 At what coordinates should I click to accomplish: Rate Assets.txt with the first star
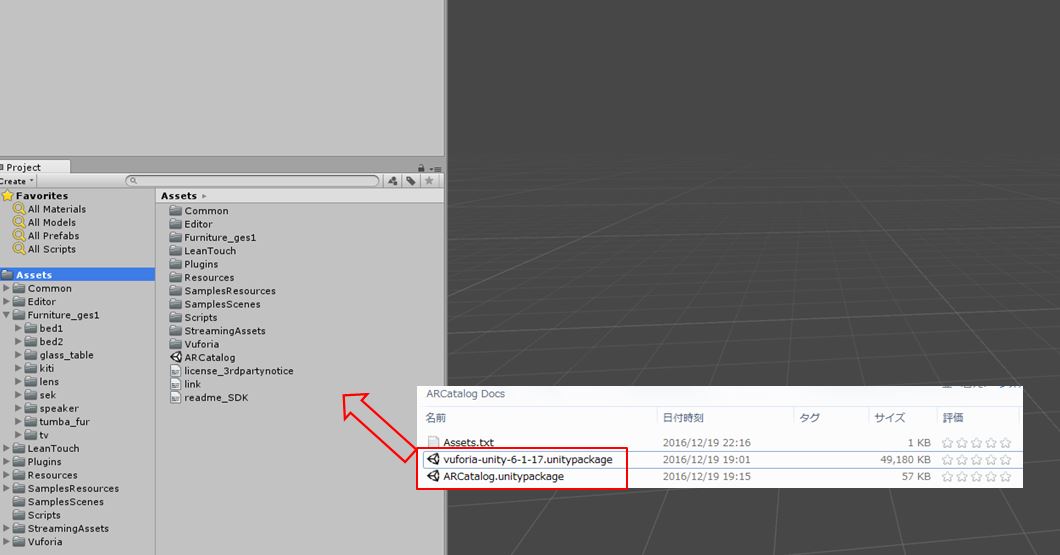tap(947, 443)
